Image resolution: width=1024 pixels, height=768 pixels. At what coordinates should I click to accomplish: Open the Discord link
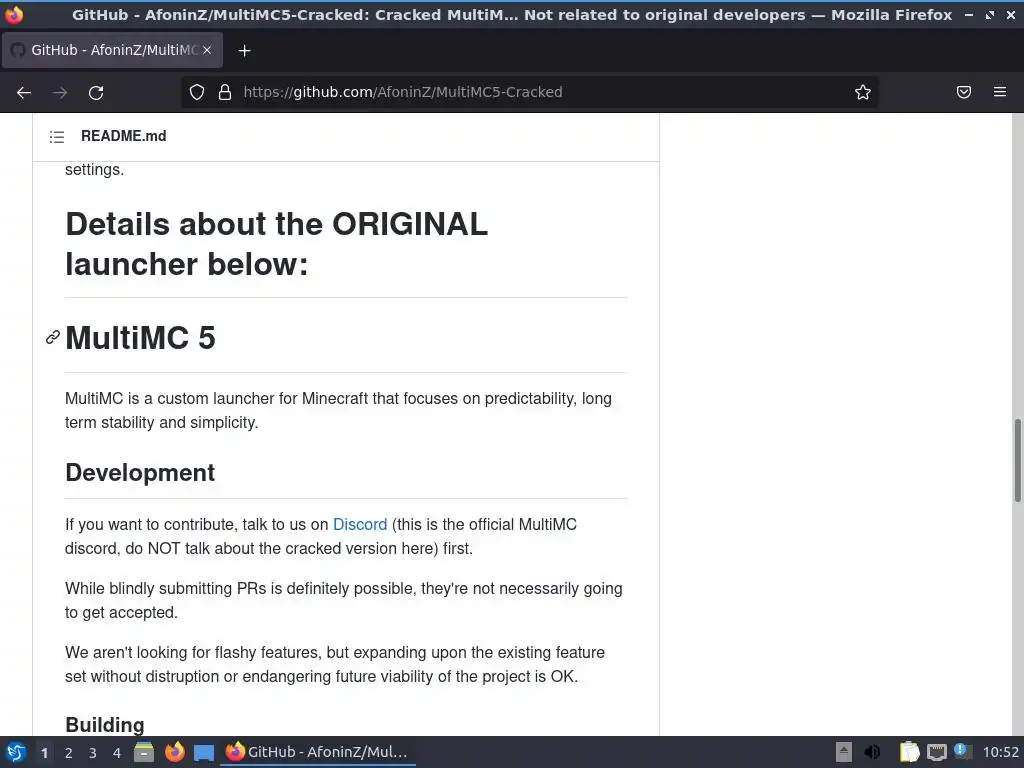[360, 524]
